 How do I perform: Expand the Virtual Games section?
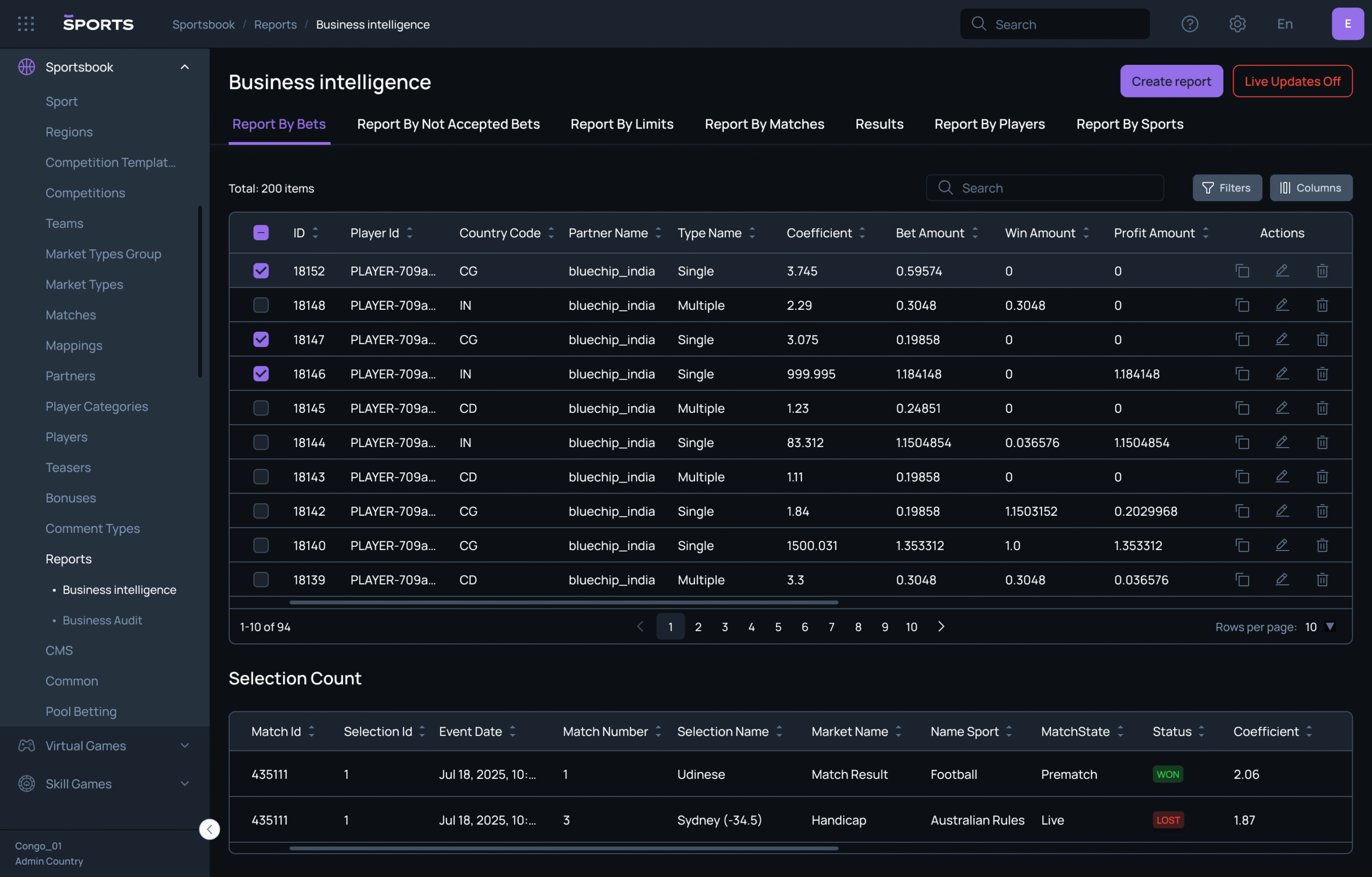coord(184,745)
